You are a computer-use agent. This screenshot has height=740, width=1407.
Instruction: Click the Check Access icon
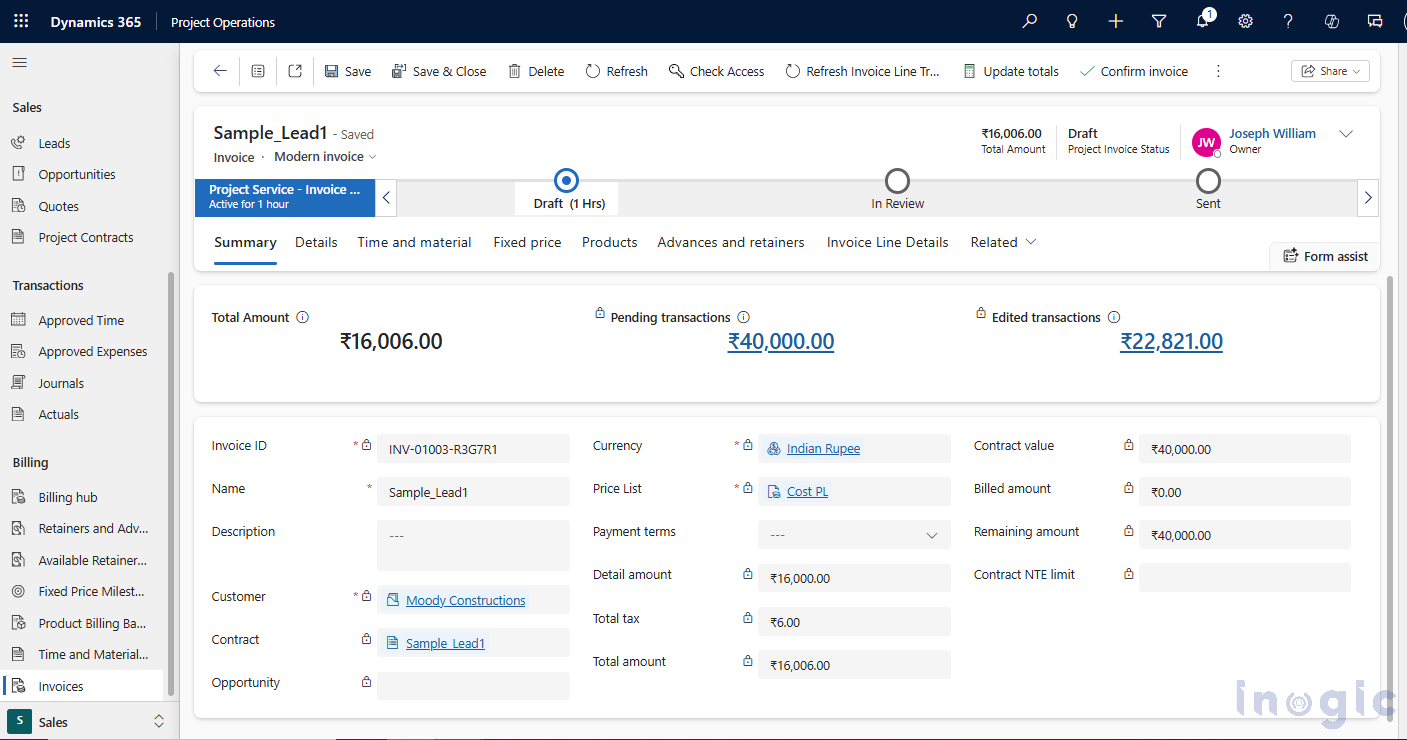(677, 71)
